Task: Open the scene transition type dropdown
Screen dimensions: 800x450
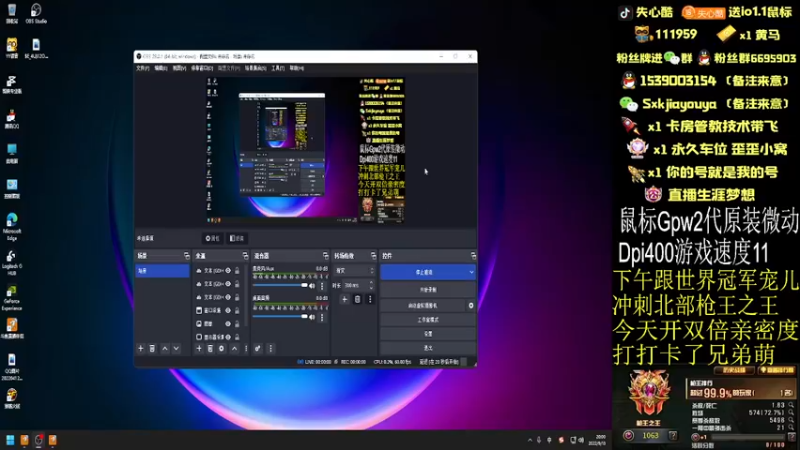Action: 355,270
